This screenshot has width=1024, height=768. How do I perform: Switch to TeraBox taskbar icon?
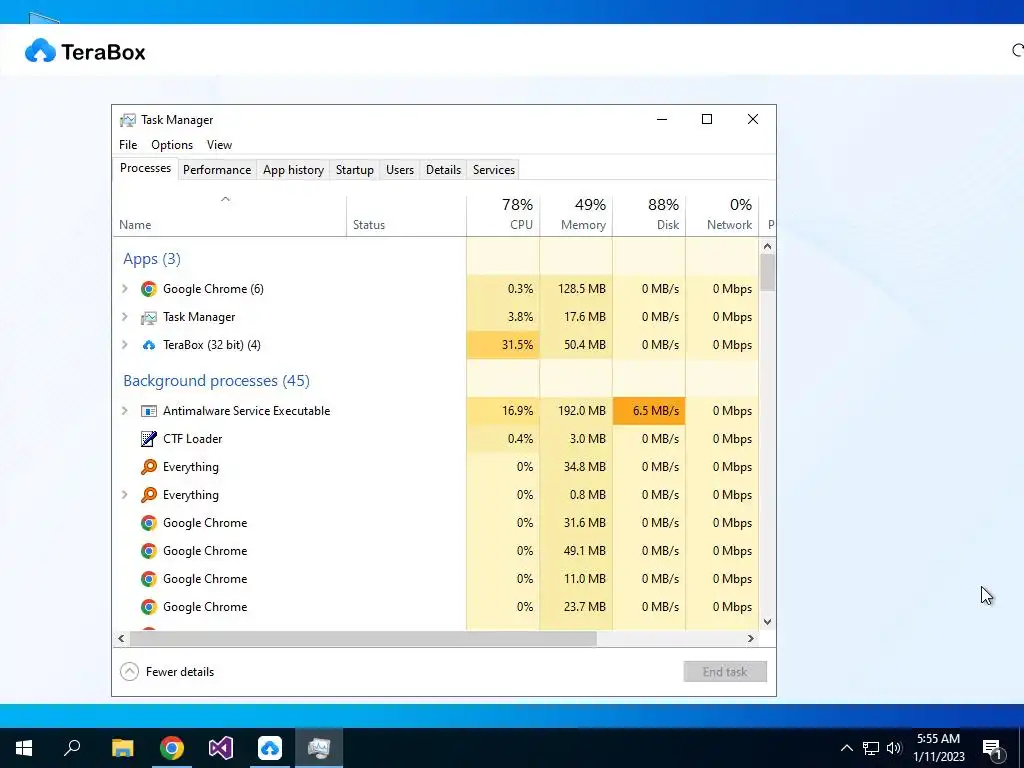[270, 748]
